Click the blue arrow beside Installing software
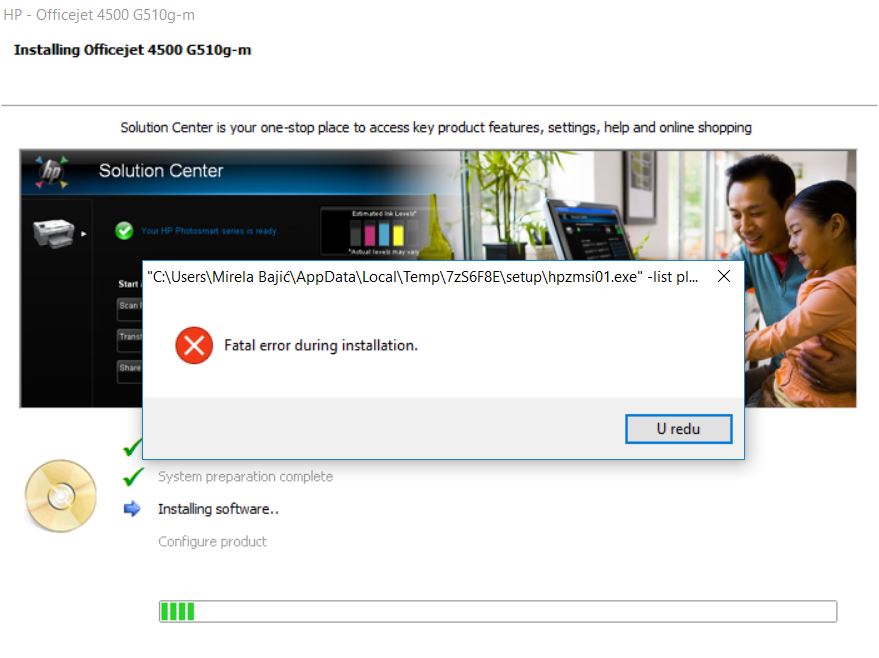This screenshot has width=879, height=658. pos(132,509)
